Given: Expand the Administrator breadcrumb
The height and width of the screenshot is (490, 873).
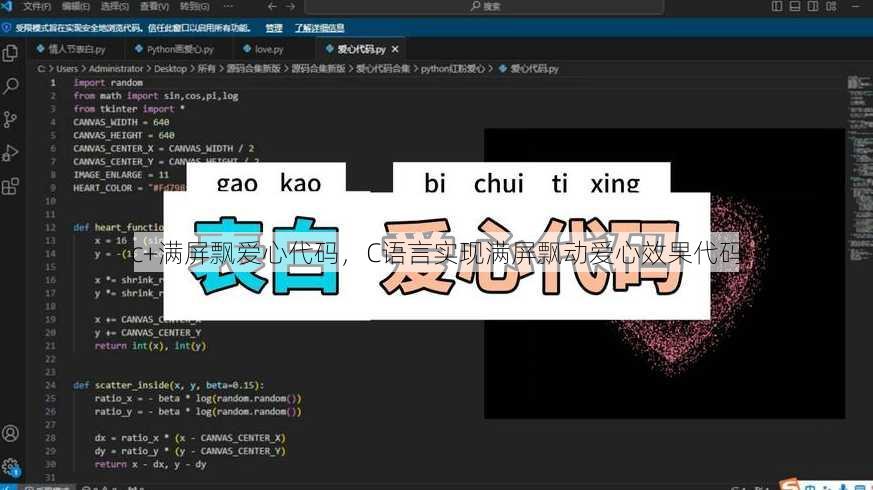Looking at the screenshot, I should click(116, 68).
